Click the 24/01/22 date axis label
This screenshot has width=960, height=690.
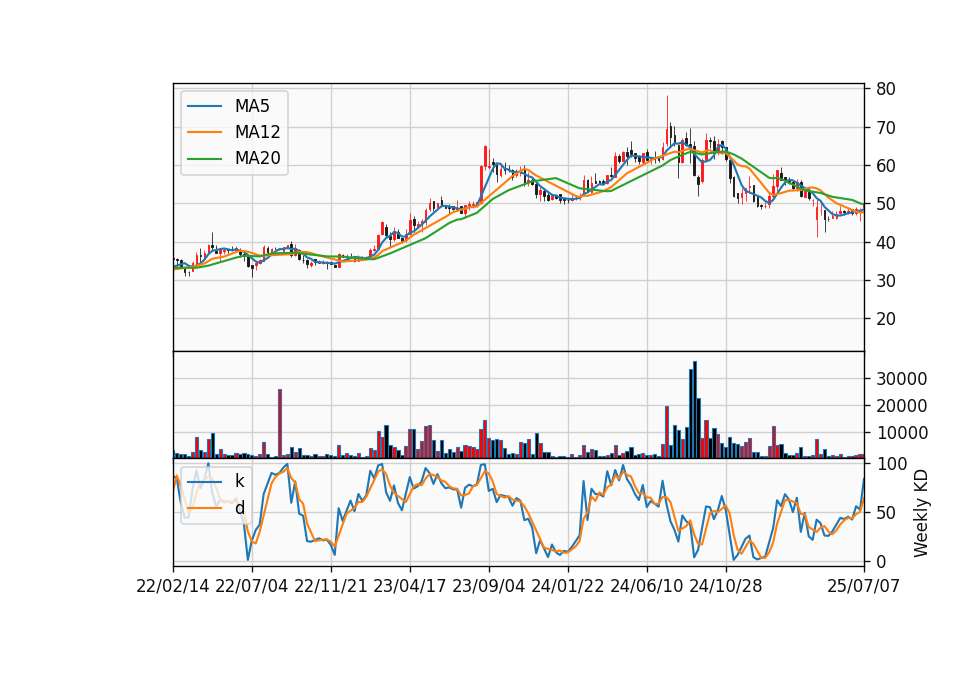pyautogui.click(x=568, y=586)
